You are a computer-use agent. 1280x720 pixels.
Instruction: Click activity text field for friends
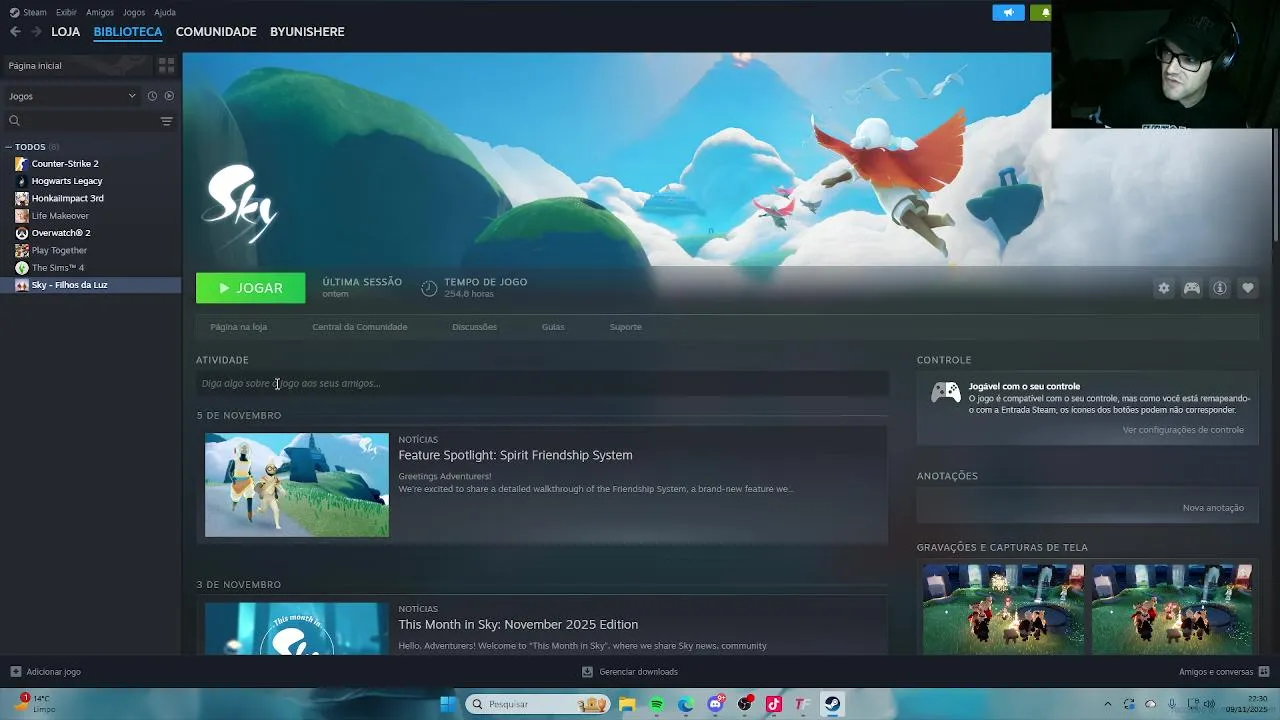click(542, 383)
